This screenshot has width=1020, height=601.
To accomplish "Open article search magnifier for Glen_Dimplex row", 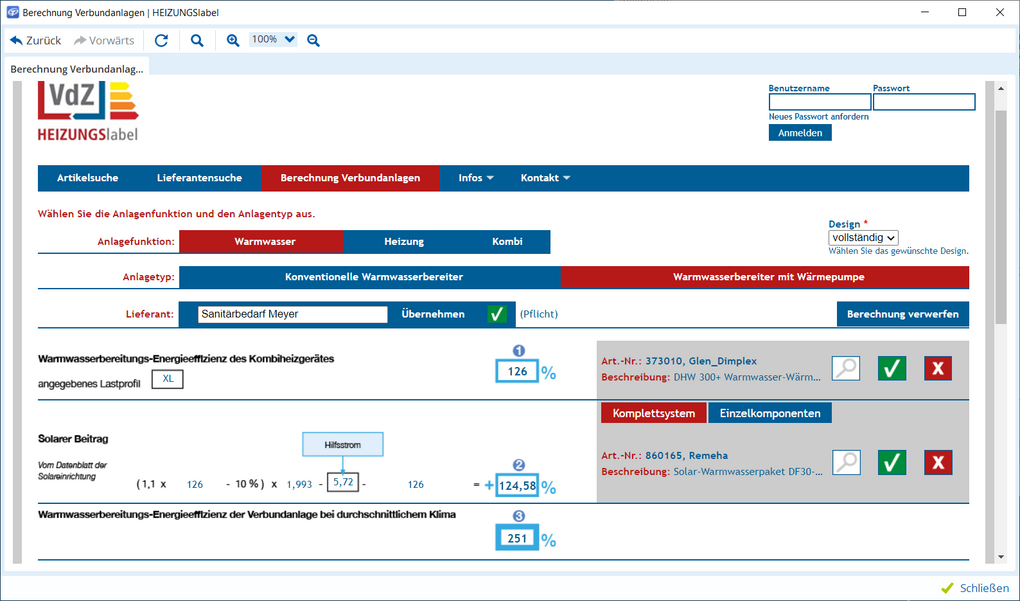I will pyautogui.click(x=846, y=368).
